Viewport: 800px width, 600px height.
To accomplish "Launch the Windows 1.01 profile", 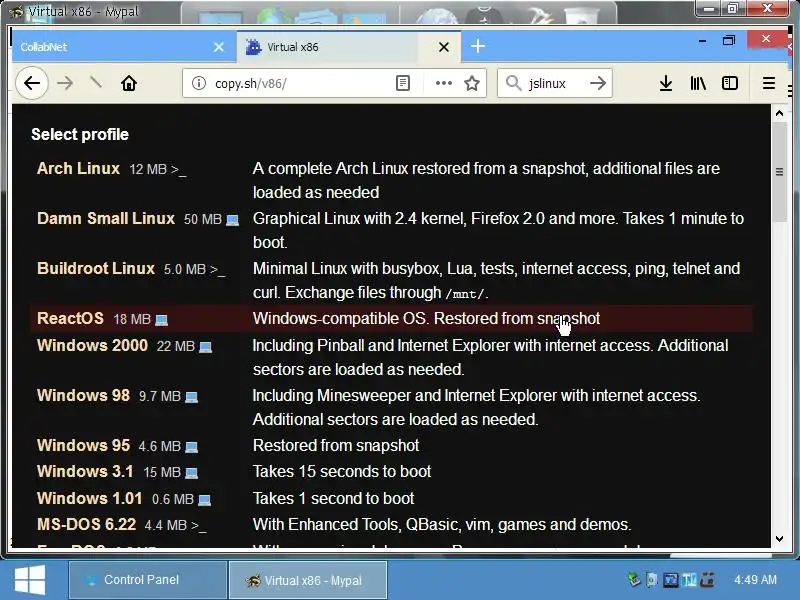I will [89, 498].
